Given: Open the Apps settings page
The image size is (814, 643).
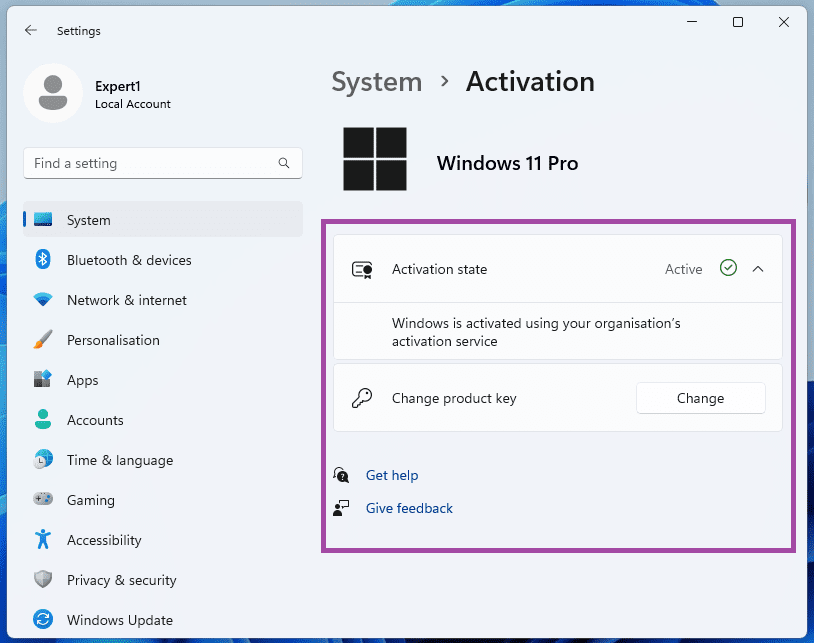Looking at the screenshot, I should (163, 379).
